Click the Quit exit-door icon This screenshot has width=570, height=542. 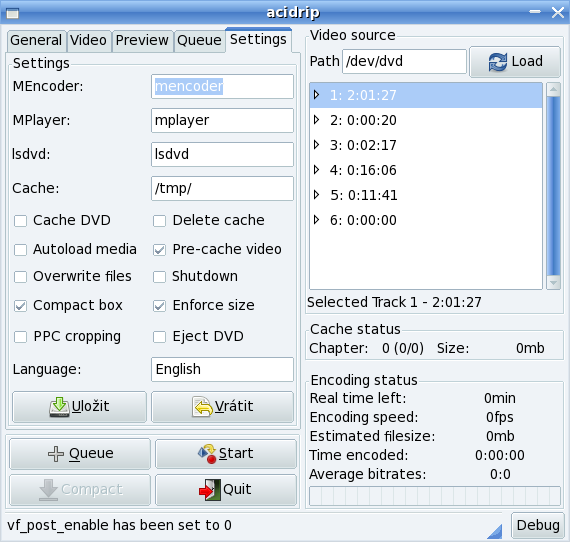coord(210,490)
